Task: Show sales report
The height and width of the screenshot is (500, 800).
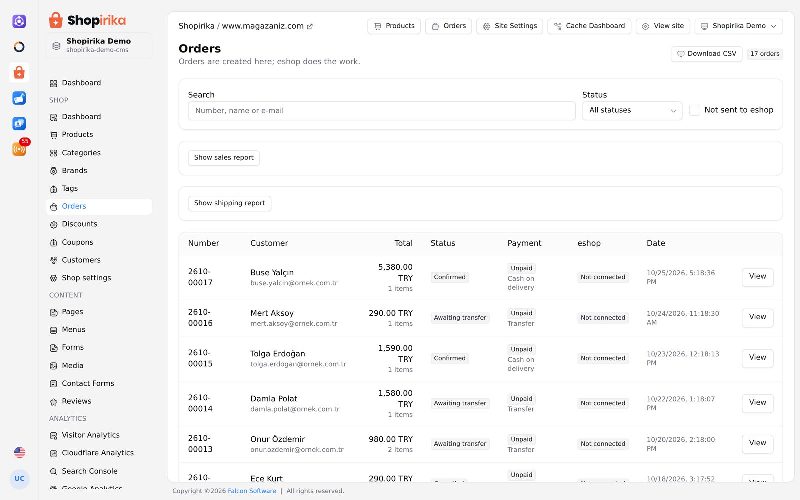Action: (224, 158)
